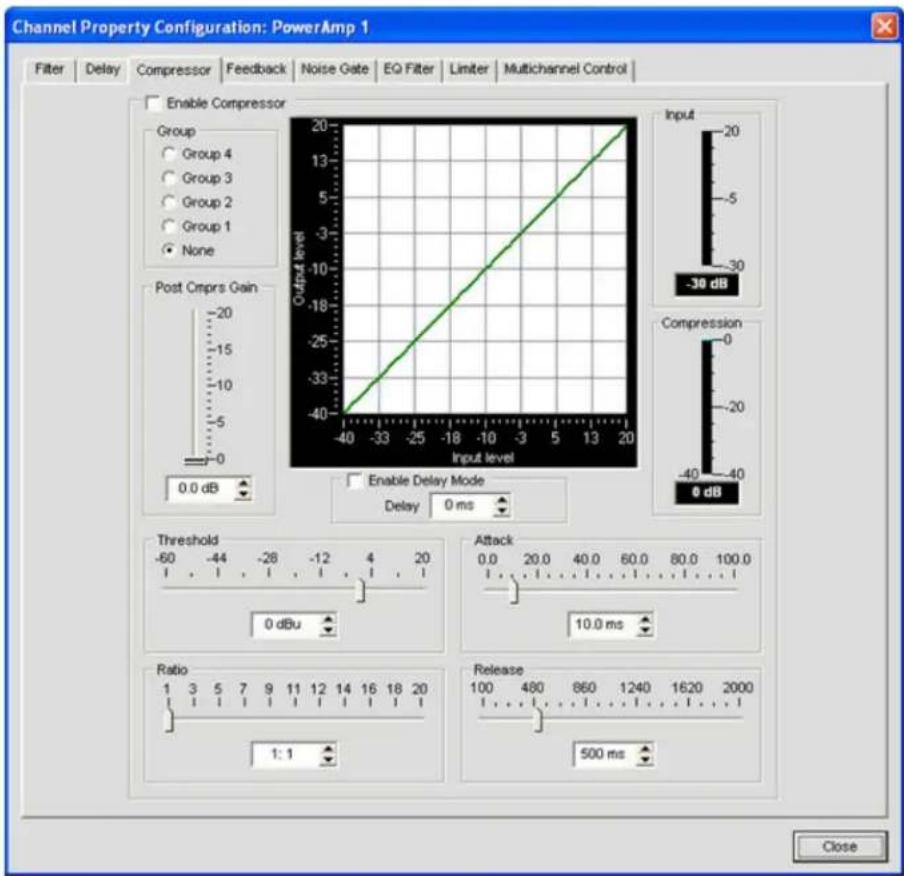Decrease the Release time with down arrow

(x=645, y=760)
